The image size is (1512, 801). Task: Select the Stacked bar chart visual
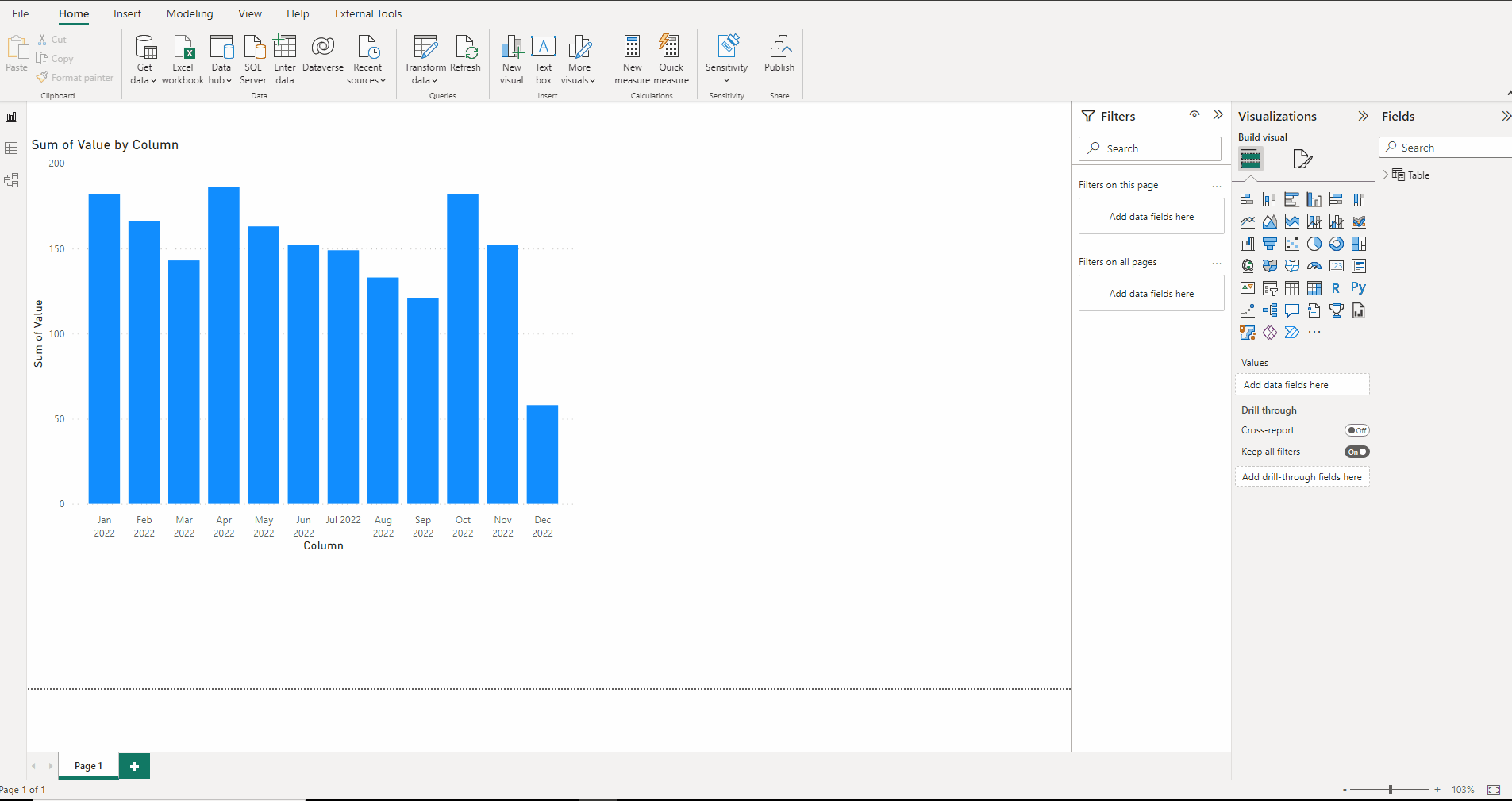click(1248, 199)
